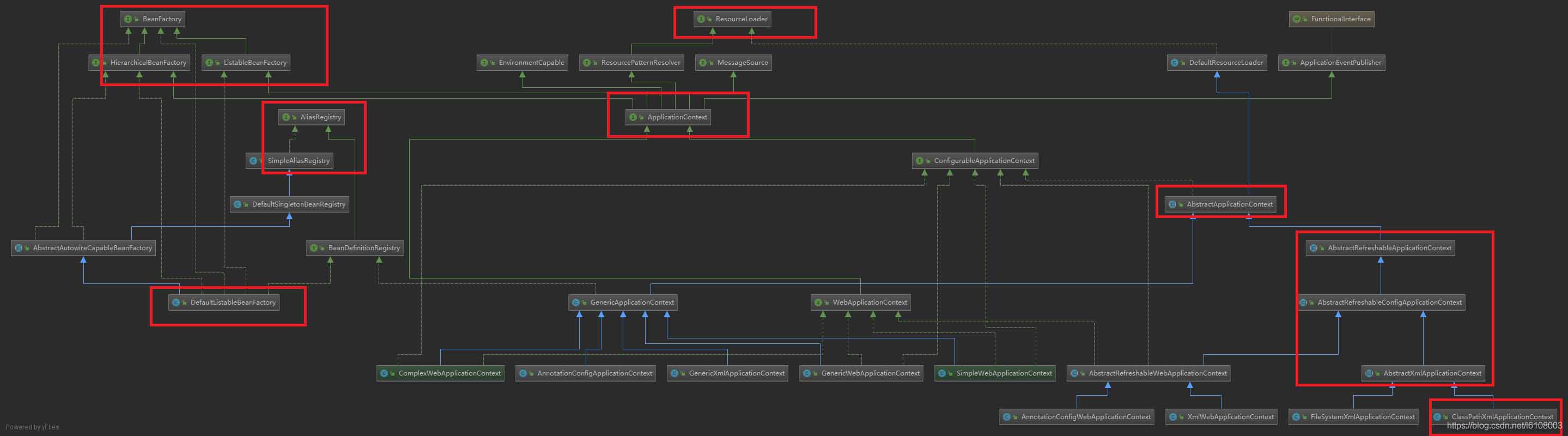Click the class icon beside DefaultListableBeanFactory
Screen dimensions: 1568x436
click(x=176, y=302)
